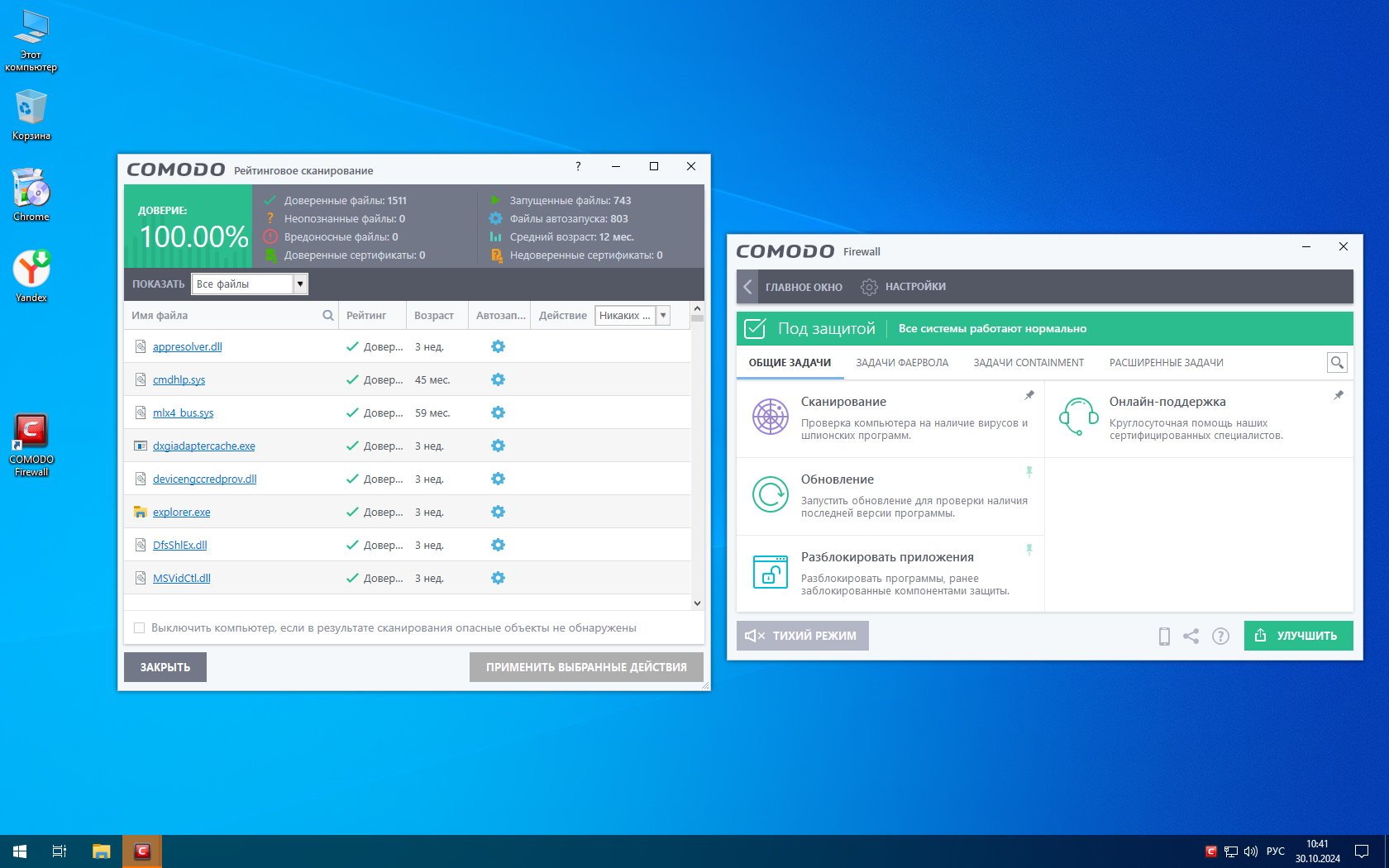Switch to the Containment tasks tab
The width and height of the screenshot is (1389, 868).
pyautogui.click(x=1028, y=363)
